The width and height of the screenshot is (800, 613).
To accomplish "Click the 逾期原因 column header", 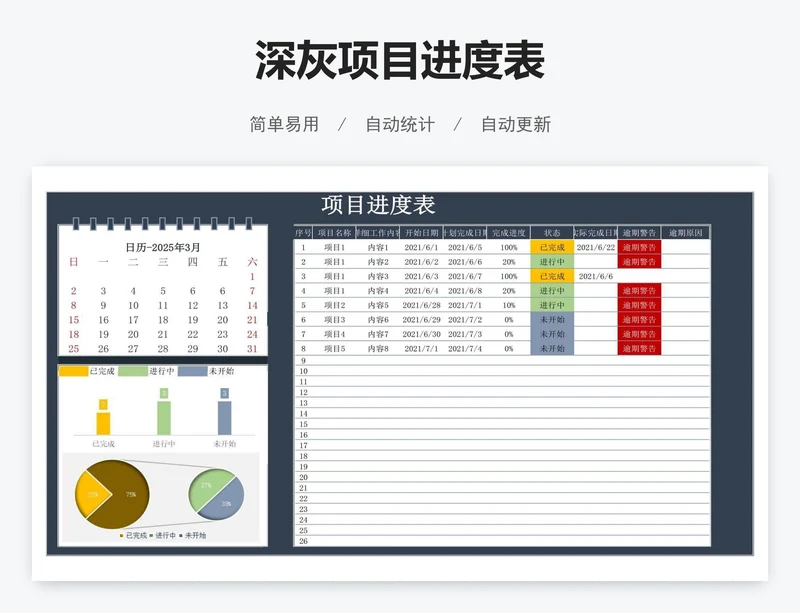I will pos(686,233).
